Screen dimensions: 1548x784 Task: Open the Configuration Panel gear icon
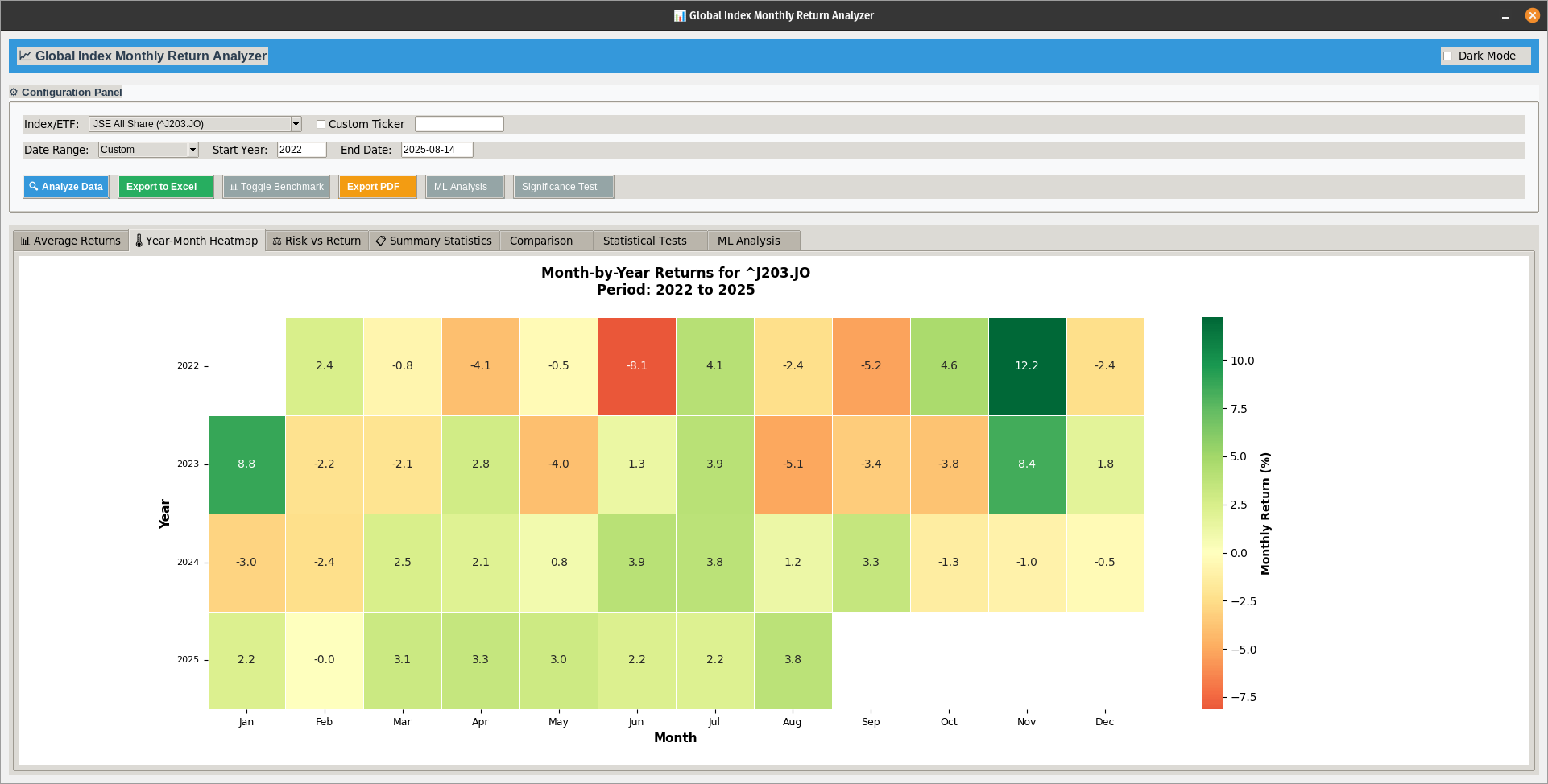point(14,92)
